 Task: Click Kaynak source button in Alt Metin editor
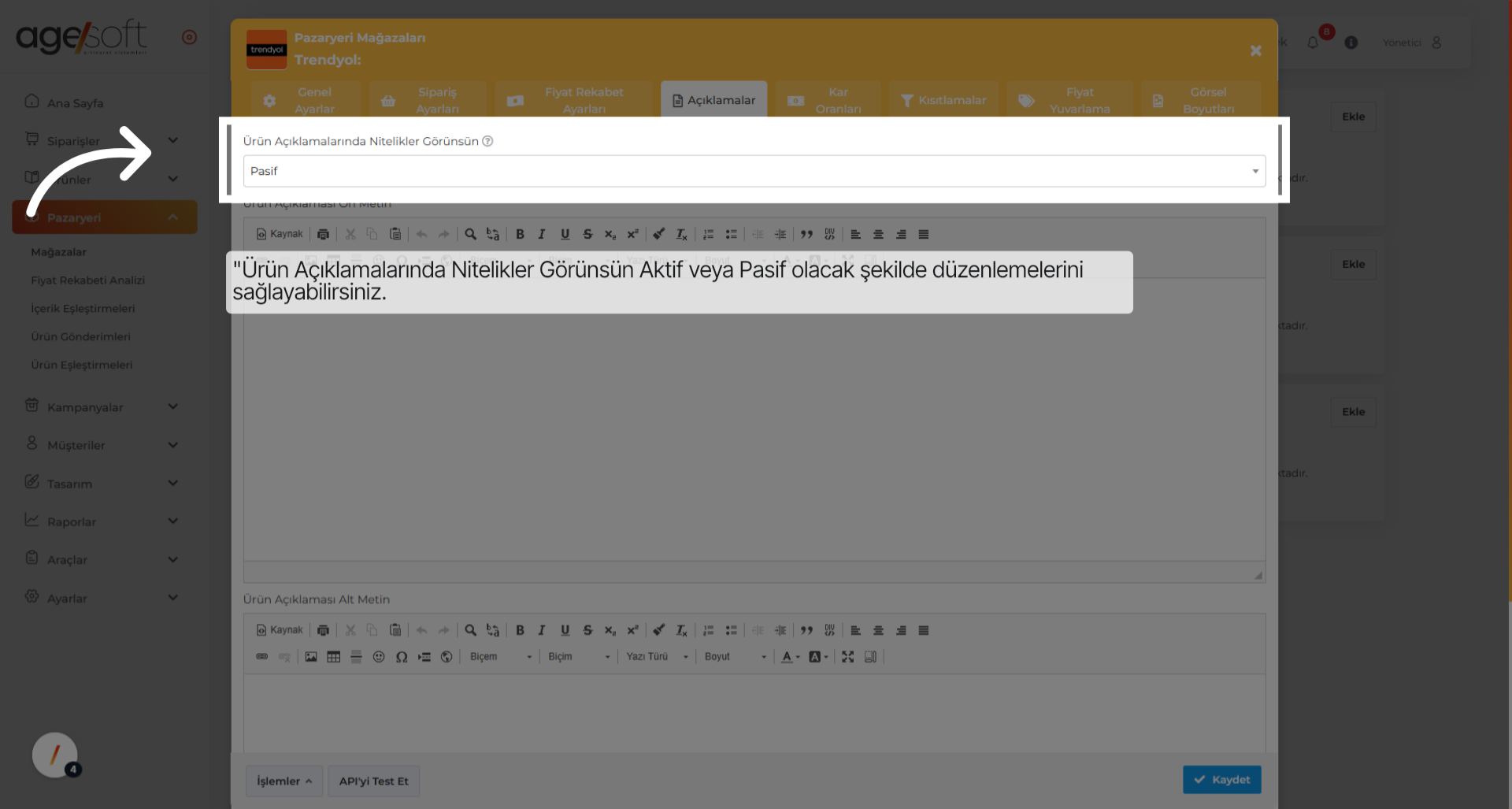point(280,630)
